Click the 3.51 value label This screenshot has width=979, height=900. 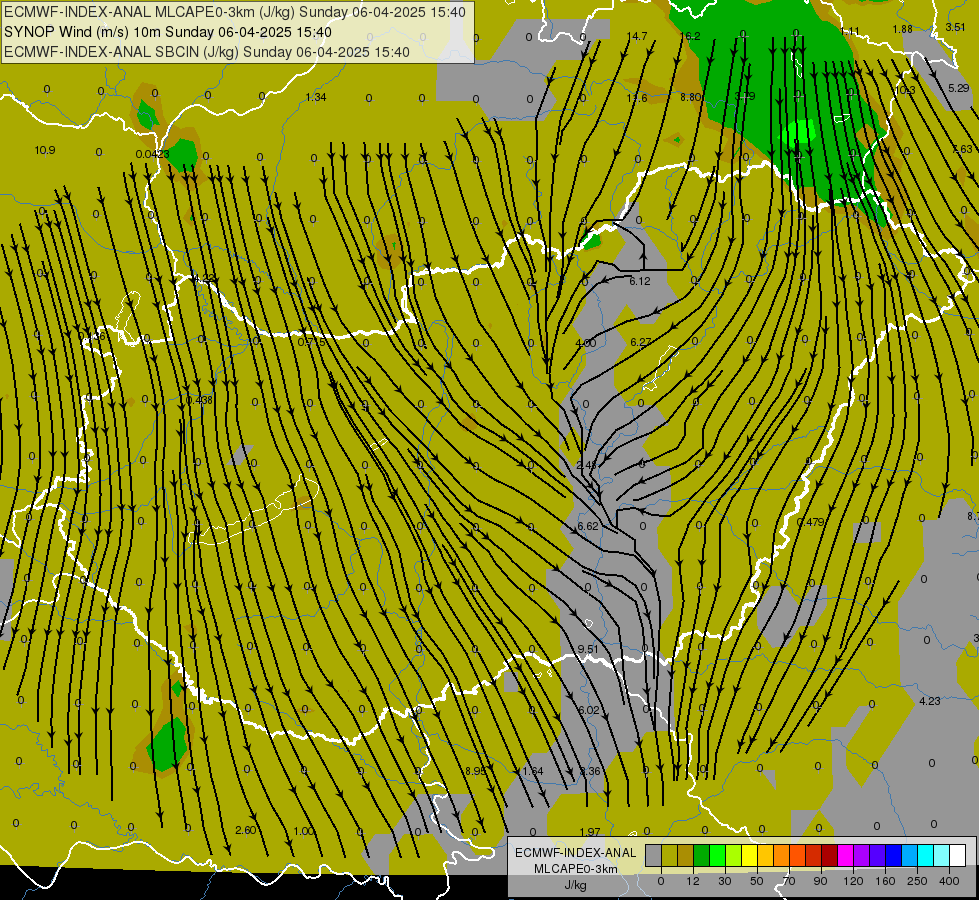tap(955, 27)
